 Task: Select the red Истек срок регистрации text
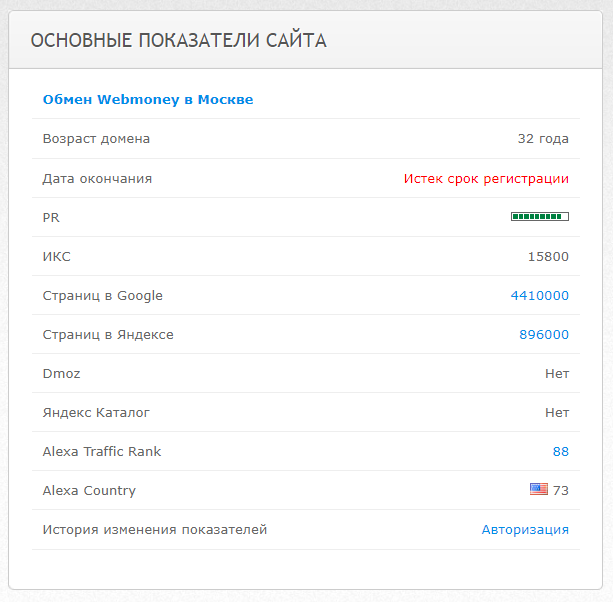pyautogui.click(x=486, y=179)
